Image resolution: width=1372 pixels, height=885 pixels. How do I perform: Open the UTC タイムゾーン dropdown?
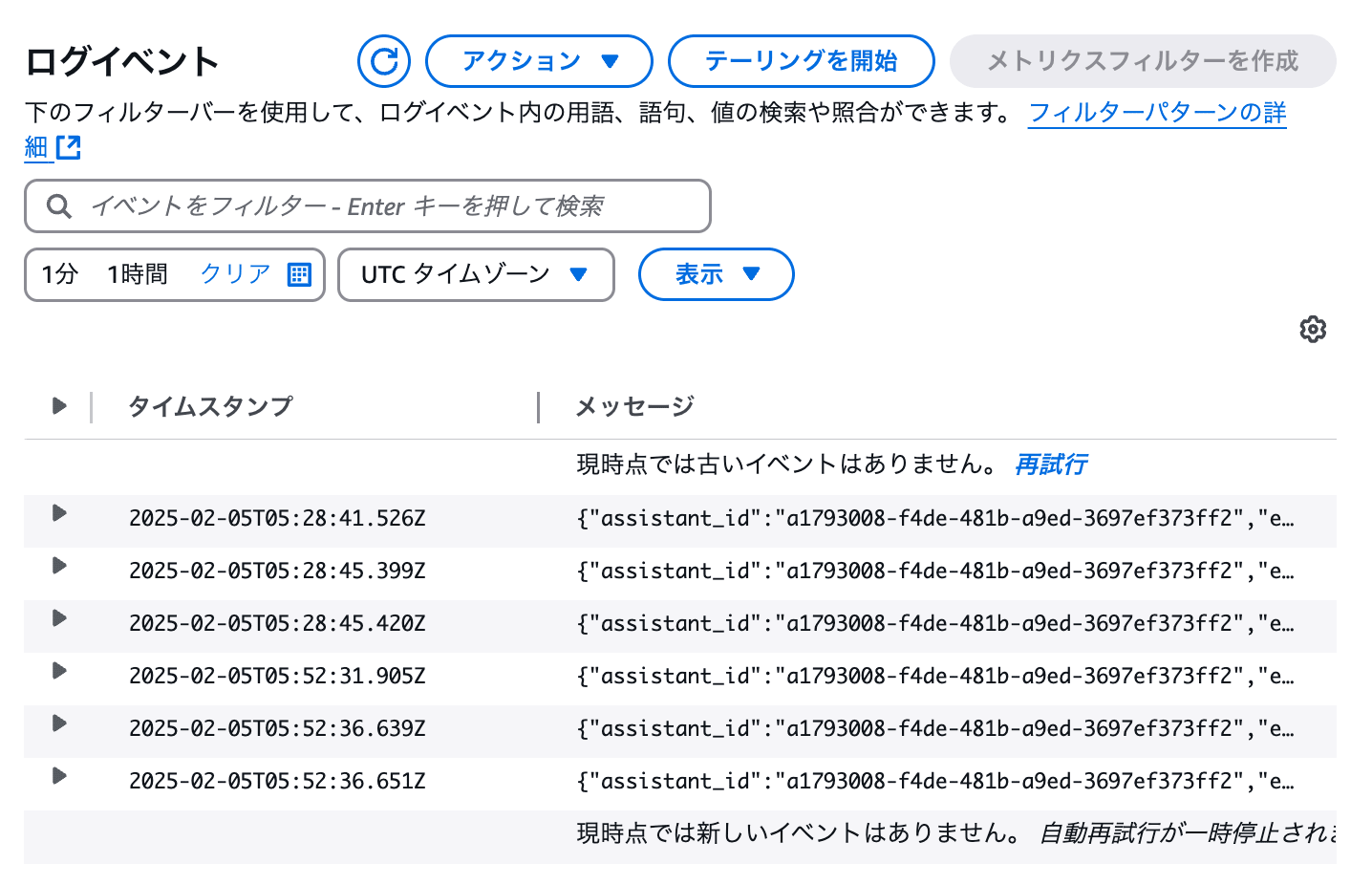476,274
